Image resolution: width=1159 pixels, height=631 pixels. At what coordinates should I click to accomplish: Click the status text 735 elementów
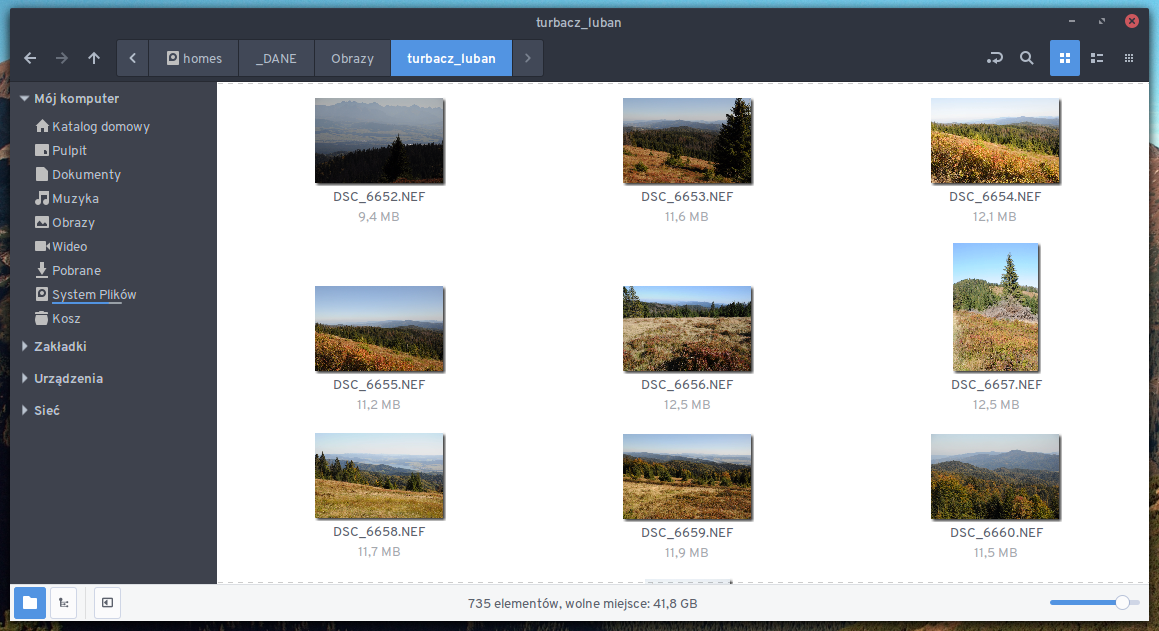point(514,604)
